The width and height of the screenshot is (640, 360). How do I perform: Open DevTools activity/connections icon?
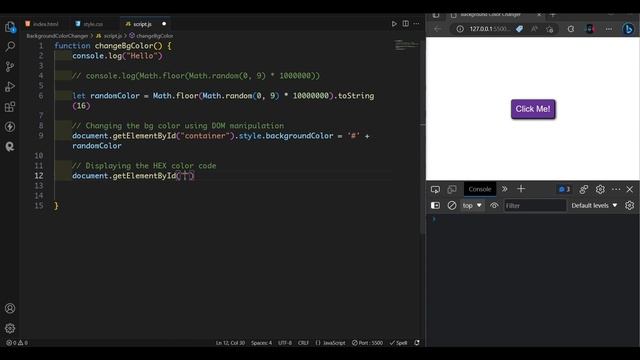click(x=584, y=189)
